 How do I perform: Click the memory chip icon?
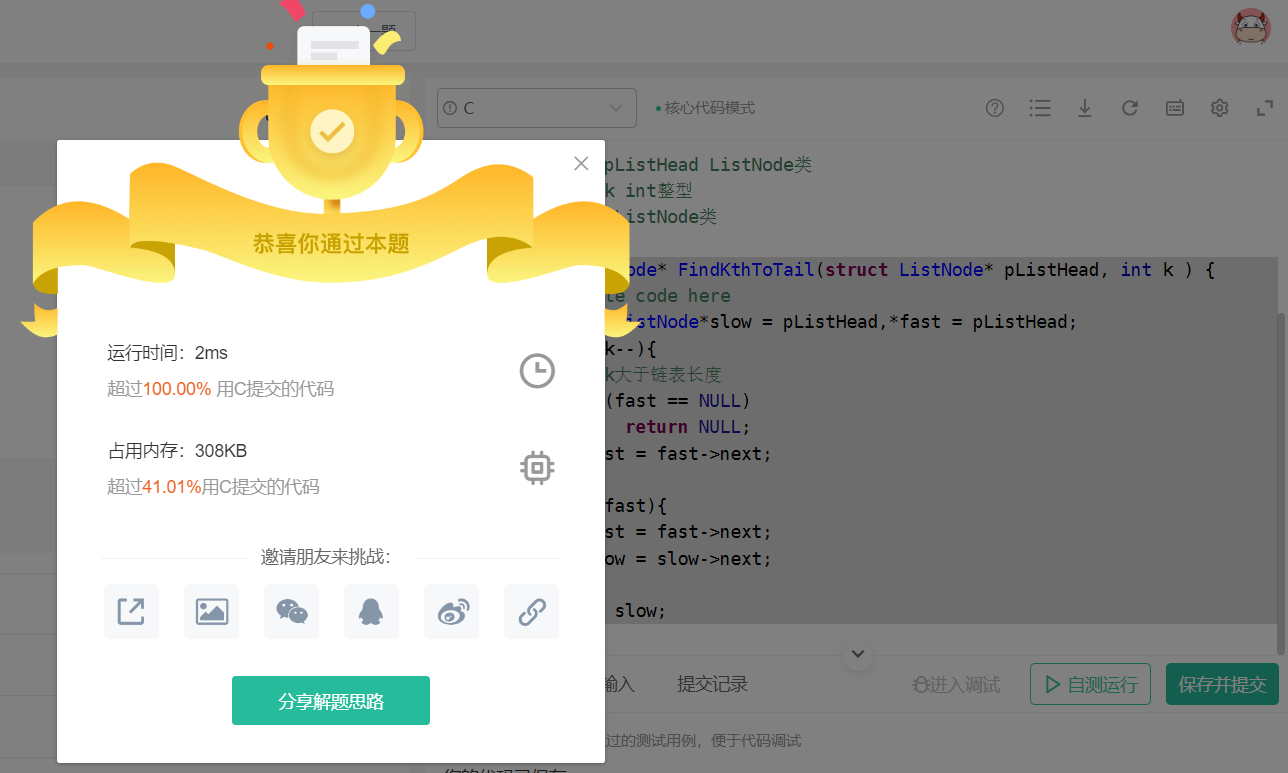pos(537,468)
